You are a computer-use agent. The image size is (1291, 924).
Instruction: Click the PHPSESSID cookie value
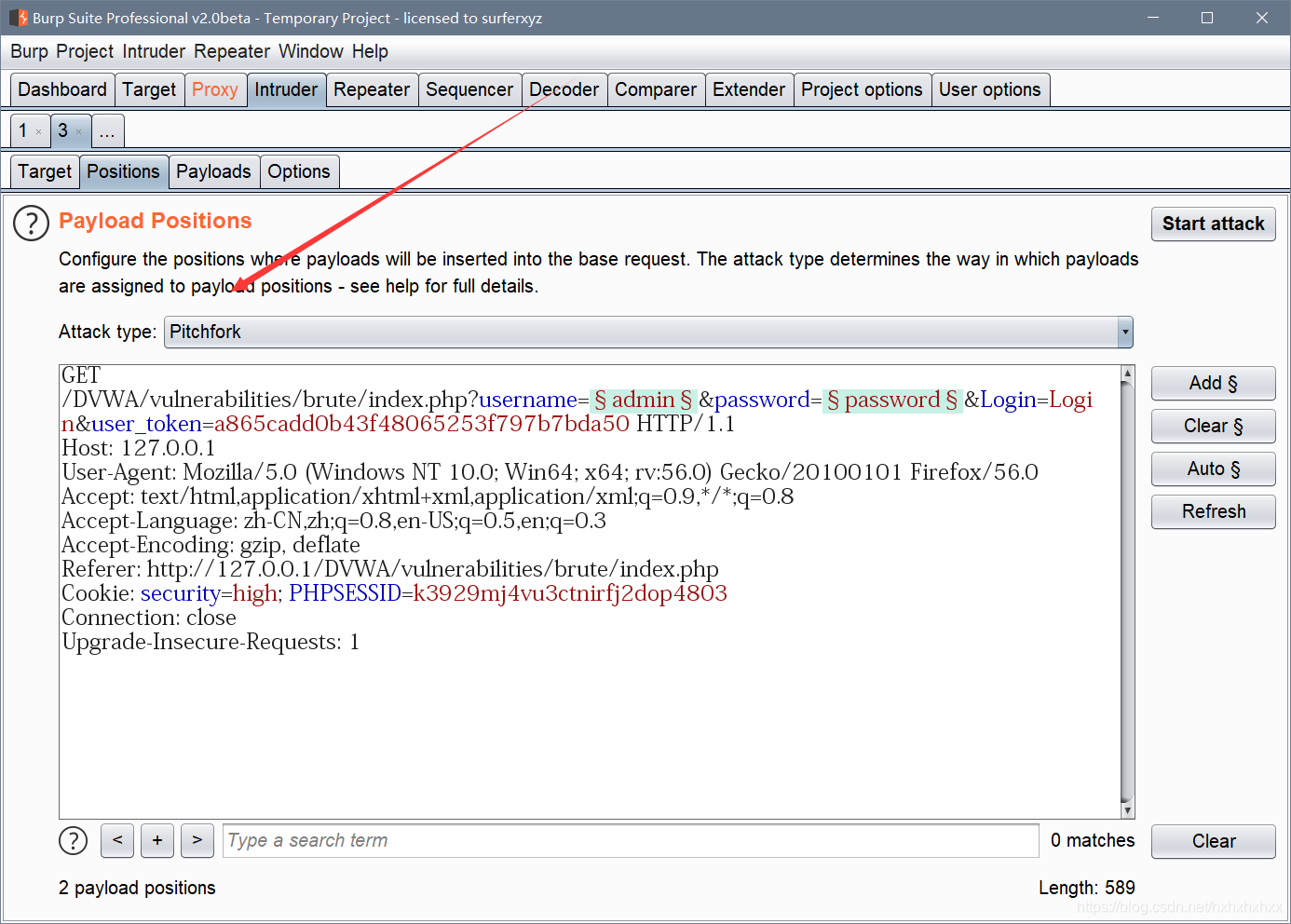pos(570,593)
